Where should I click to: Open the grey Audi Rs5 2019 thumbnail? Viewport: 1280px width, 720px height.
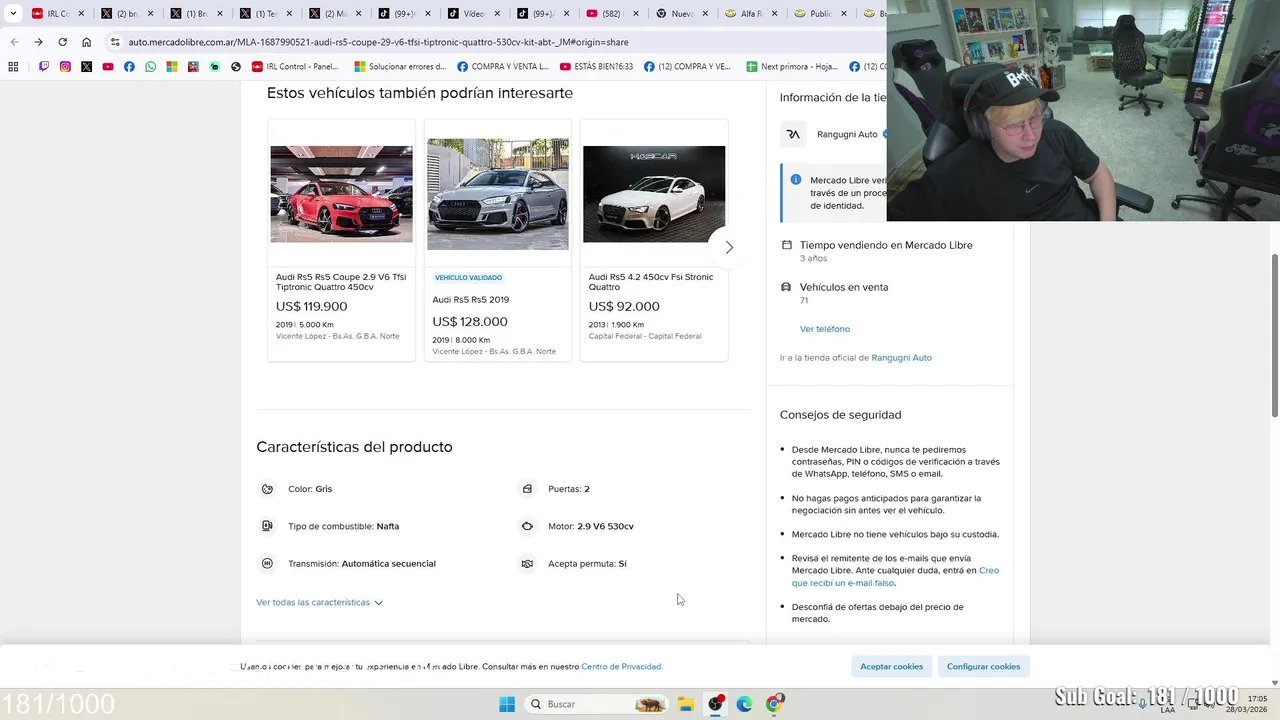[x=498, y=194]
